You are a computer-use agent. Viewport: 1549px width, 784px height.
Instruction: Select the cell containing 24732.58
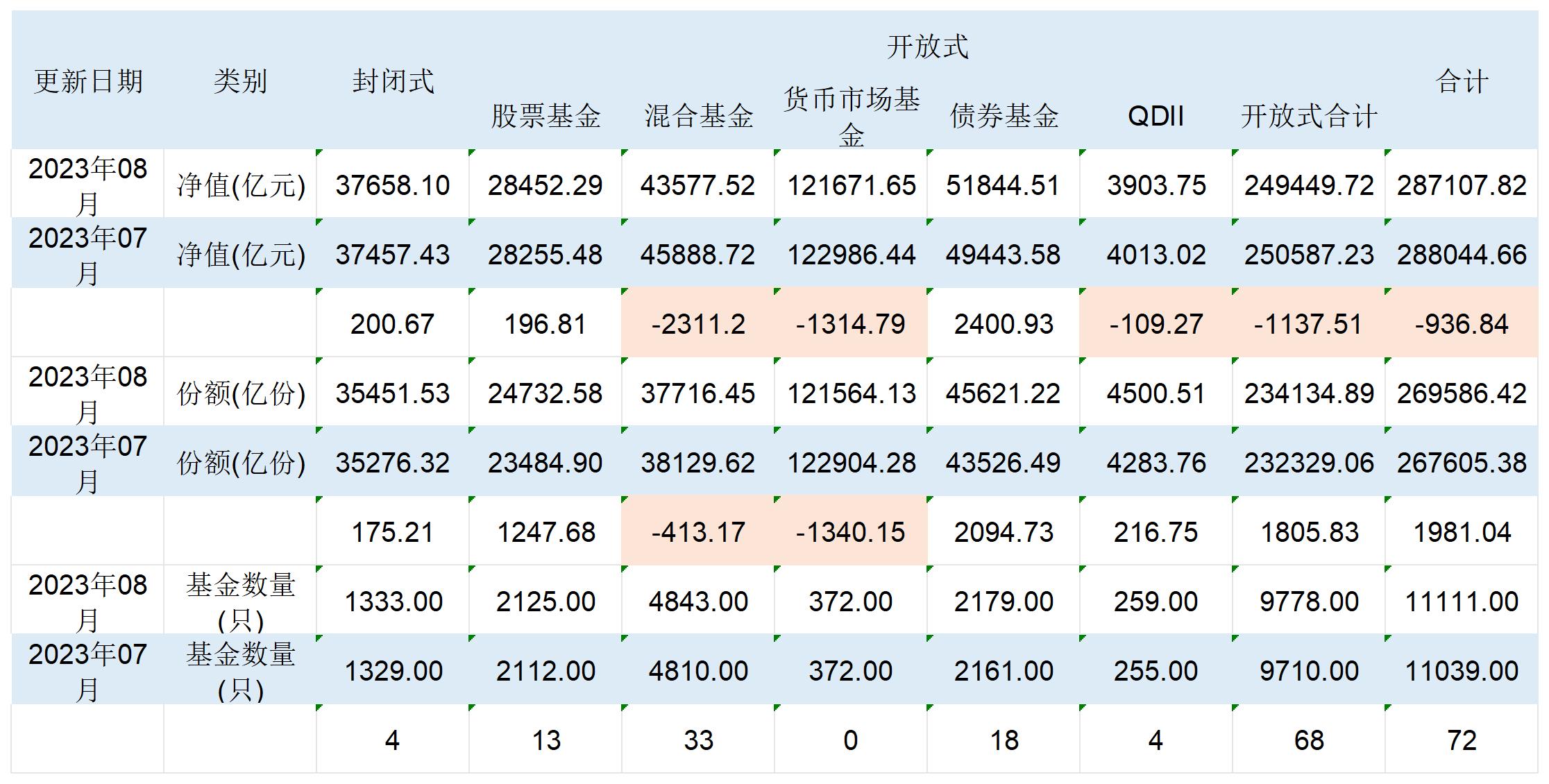click(545, 393)
